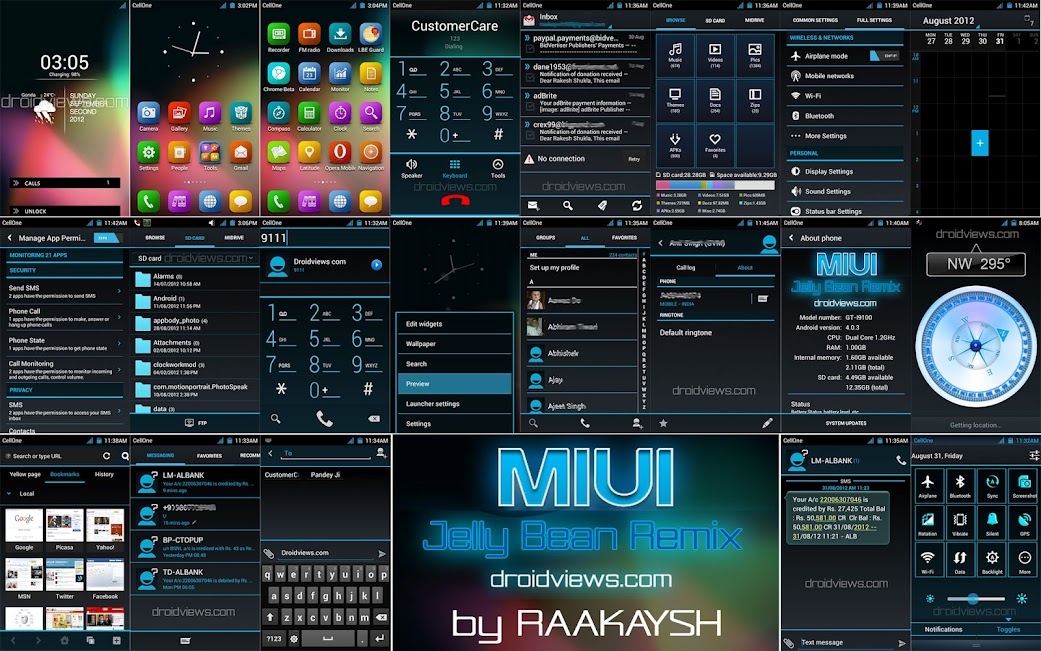
Task: Expand Call Monitoring permission row
Action: click(64, 370)
